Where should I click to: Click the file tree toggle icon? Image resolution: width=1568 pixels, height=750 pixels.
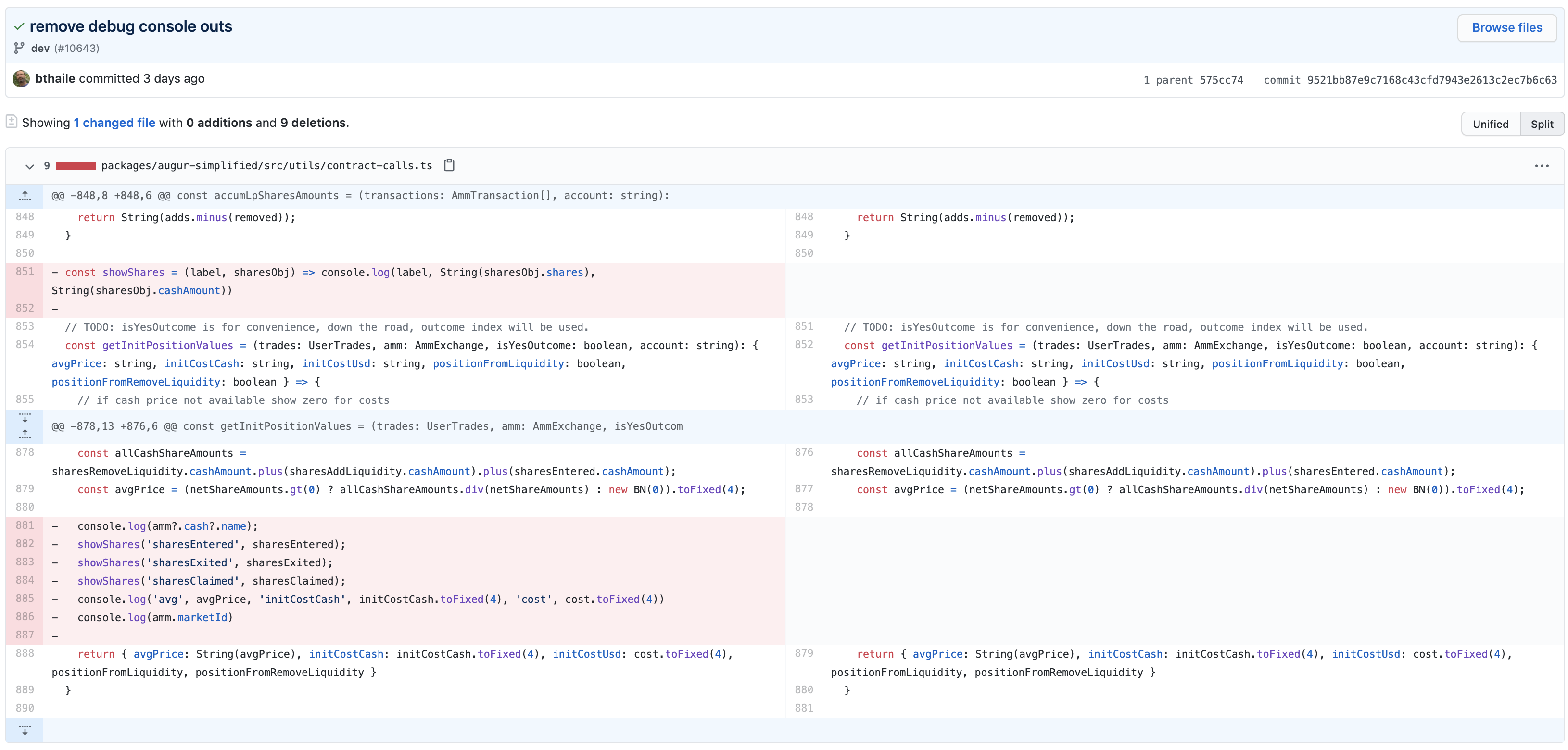12,122
